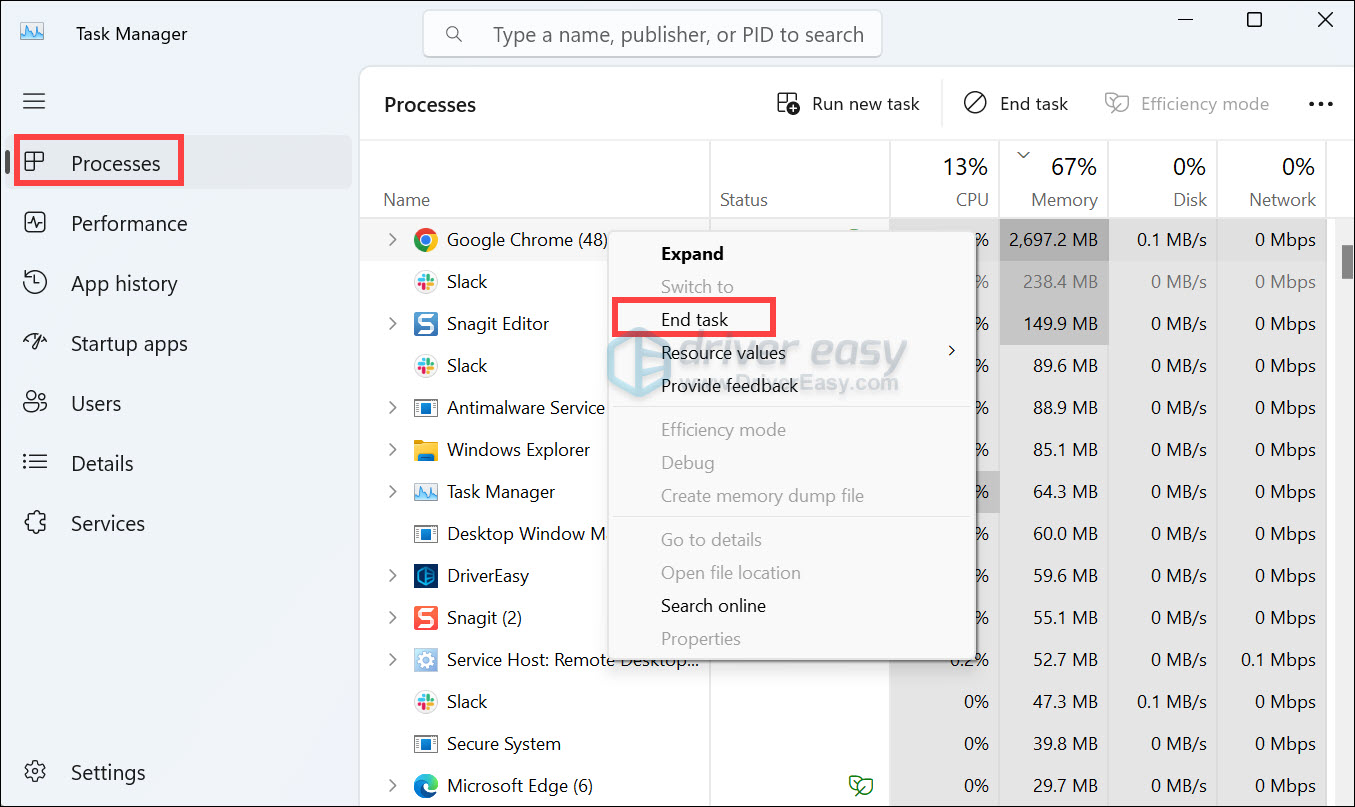Select the Secure System process name
Image resolution: width=1355 pixels, height=807 pixels.
tap(503, 744)
